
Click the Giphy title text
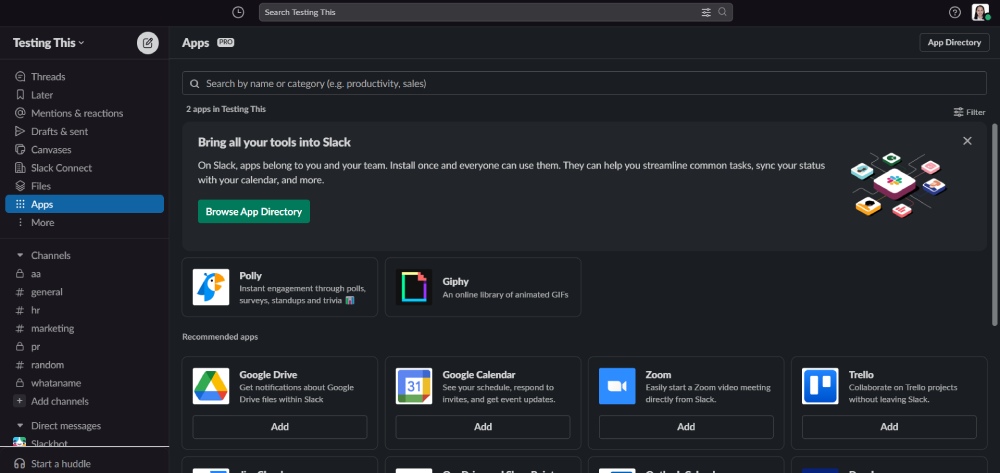tap(455, 282)
